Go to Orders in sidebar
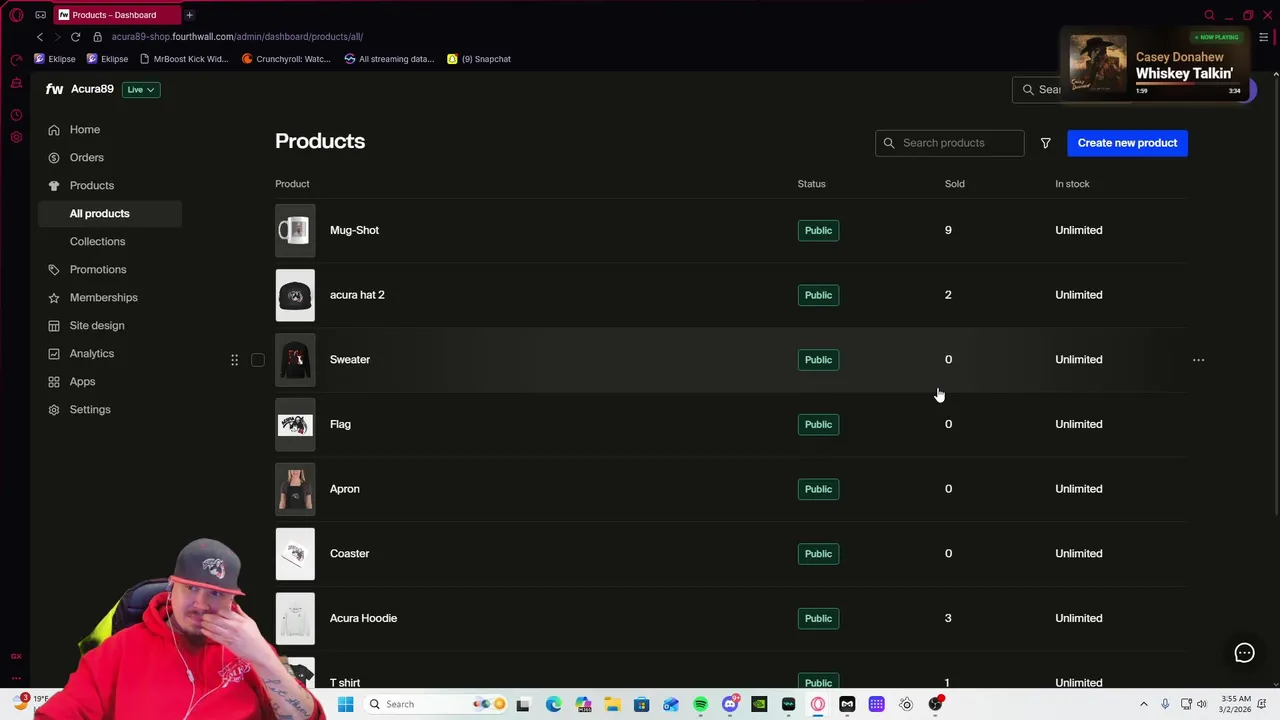This screenshot has height=720, width=1280. point(86,157)
